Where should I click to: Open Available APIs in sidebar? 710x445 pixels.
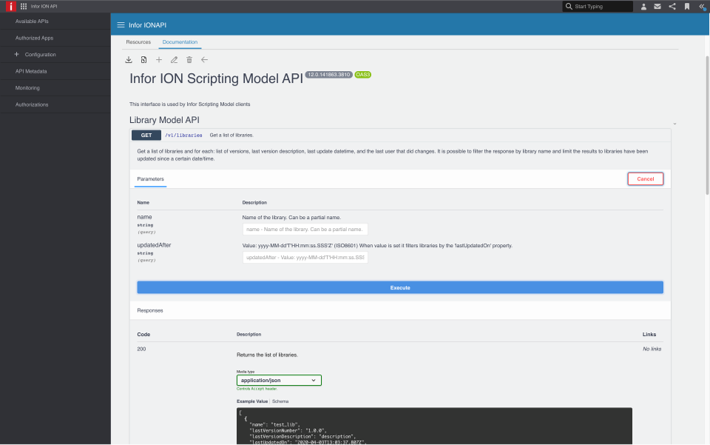point(32,21)
